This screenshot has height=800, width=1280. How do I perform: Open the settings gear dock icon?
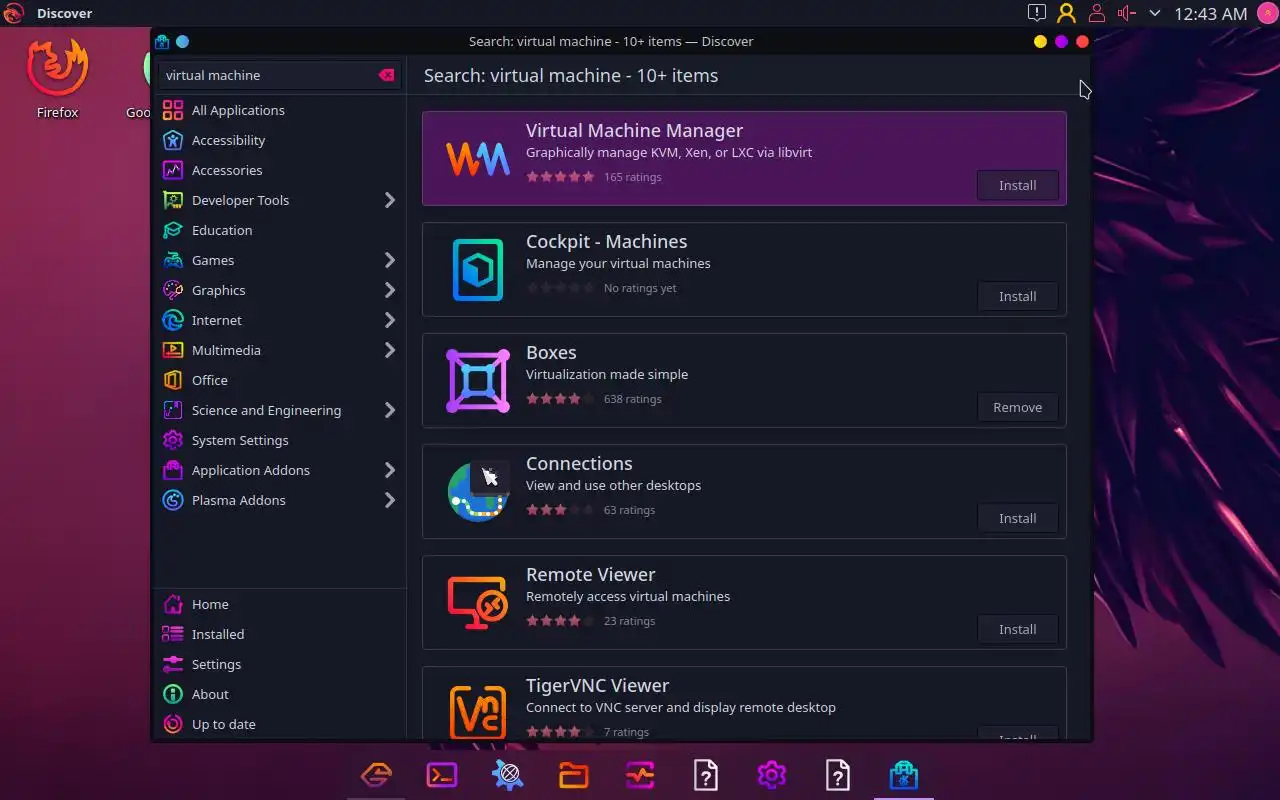pos(771,775)
